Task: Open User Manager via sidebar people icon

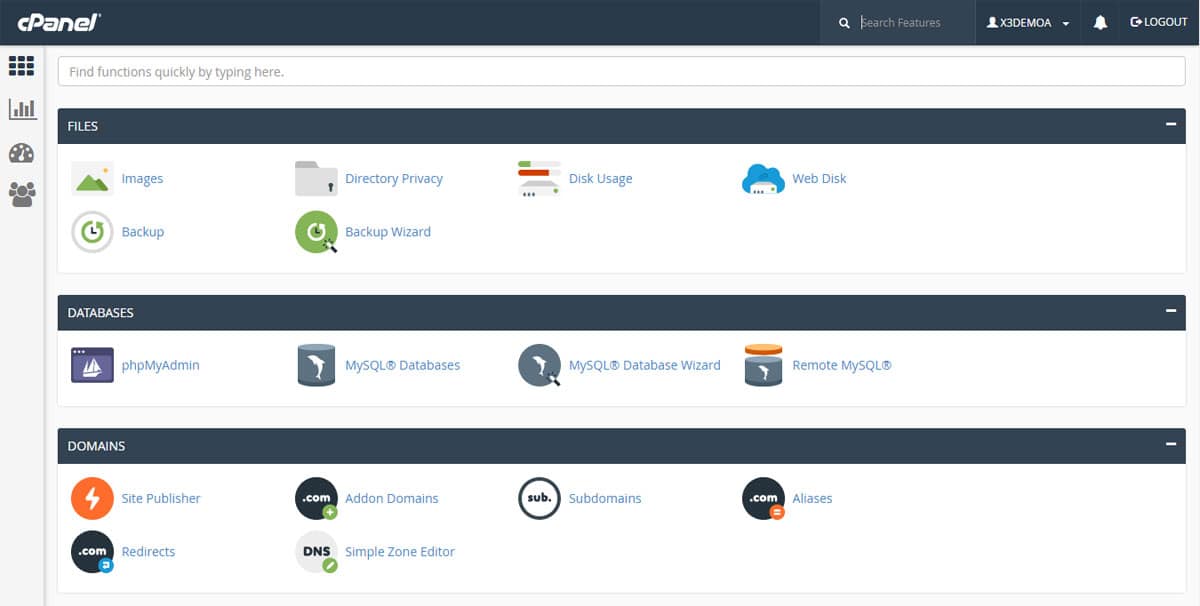Action: 21,194
